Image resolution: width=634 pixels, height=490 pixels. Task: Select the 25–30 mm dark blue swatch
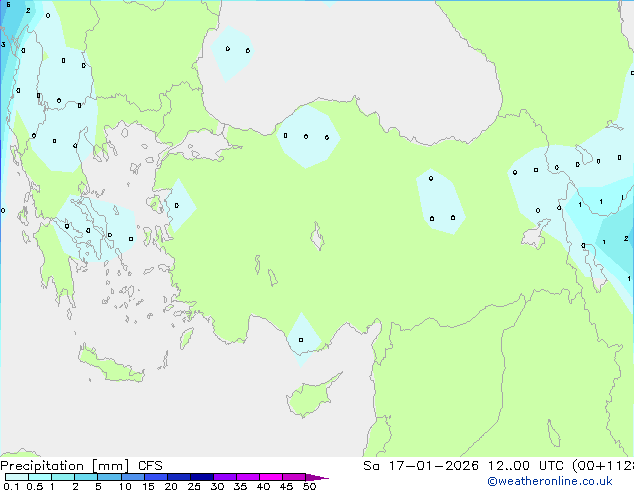click(x=202, y=477)
